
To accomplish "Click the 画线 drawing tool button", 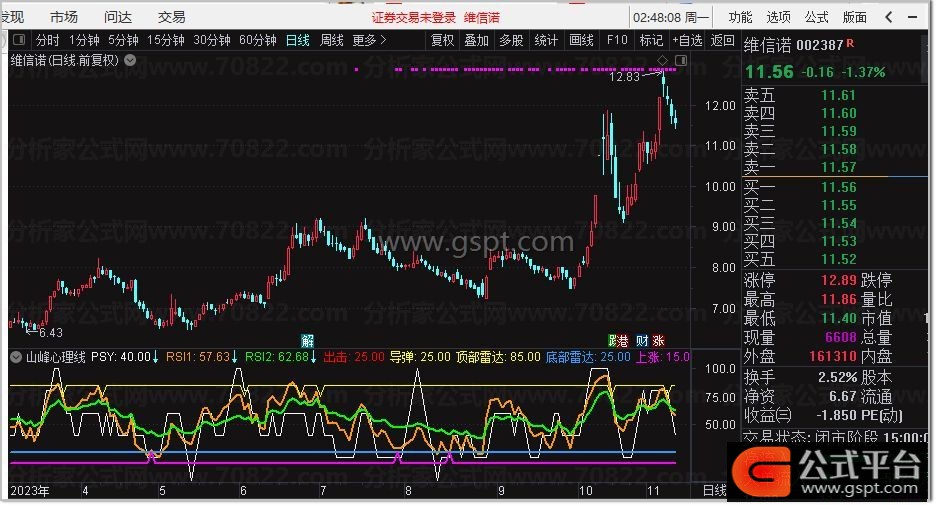I will pyautogui.click(x=581, y=40).
